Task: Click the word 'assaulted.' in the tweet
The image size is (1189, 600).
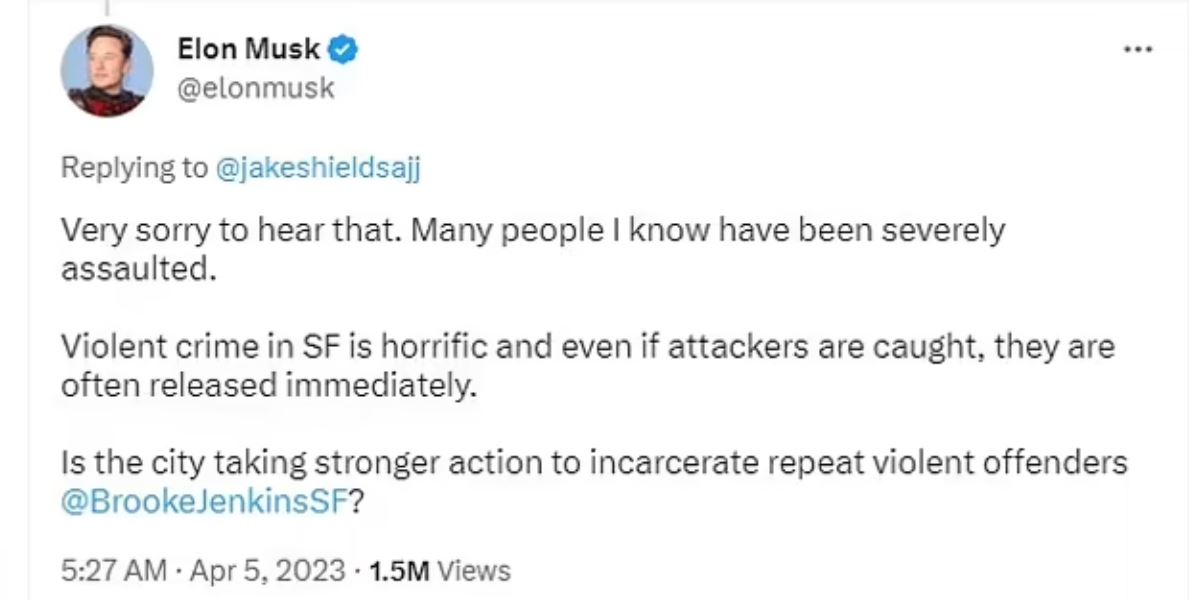Action: [x=139, y=268]
